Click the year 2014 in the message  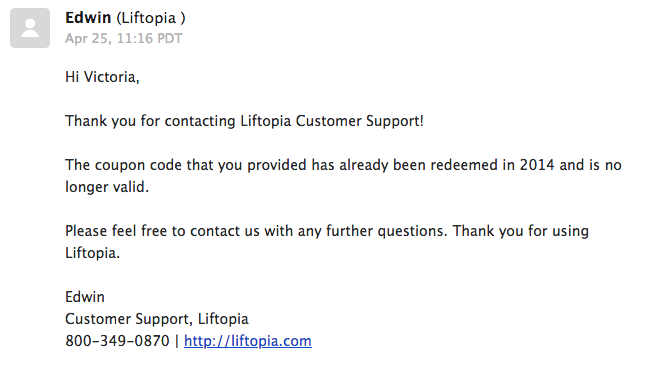(x=537, y=165)
